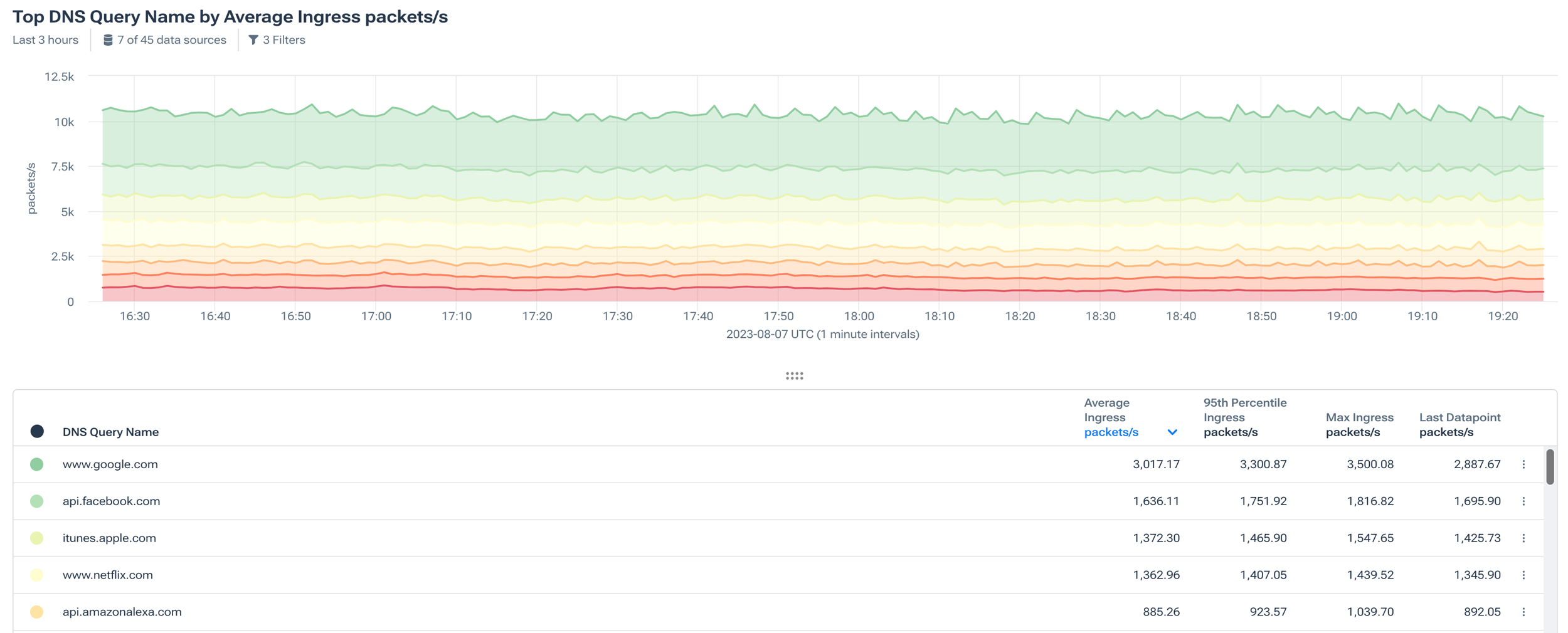Image resolution: width=1568 pixels, height=633 pixels.
Task: Click the data sources database icon
Action: [108, 39]
